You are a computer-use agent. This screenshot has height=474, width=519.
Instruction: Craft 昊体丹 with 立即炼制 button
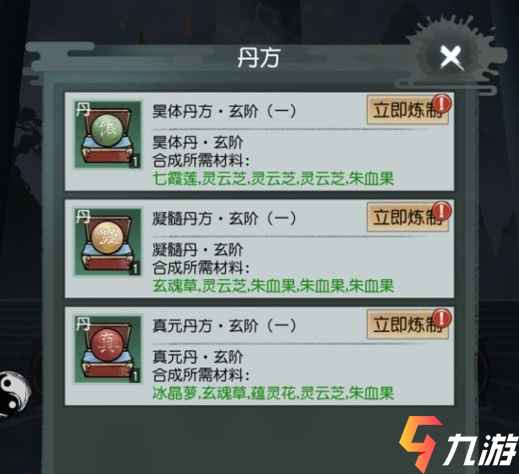pyautogui.click(x=407, y=110)
